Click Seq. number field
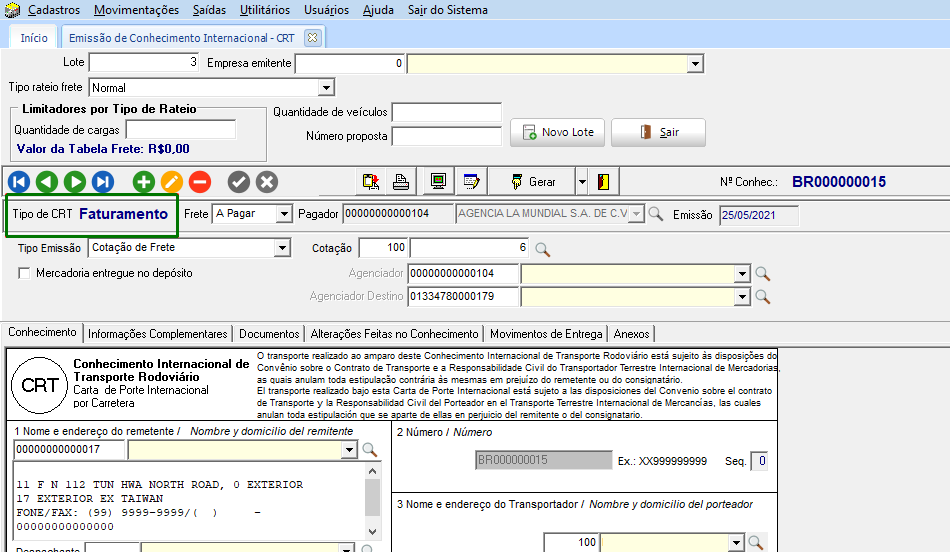 [x=760, y=461]
